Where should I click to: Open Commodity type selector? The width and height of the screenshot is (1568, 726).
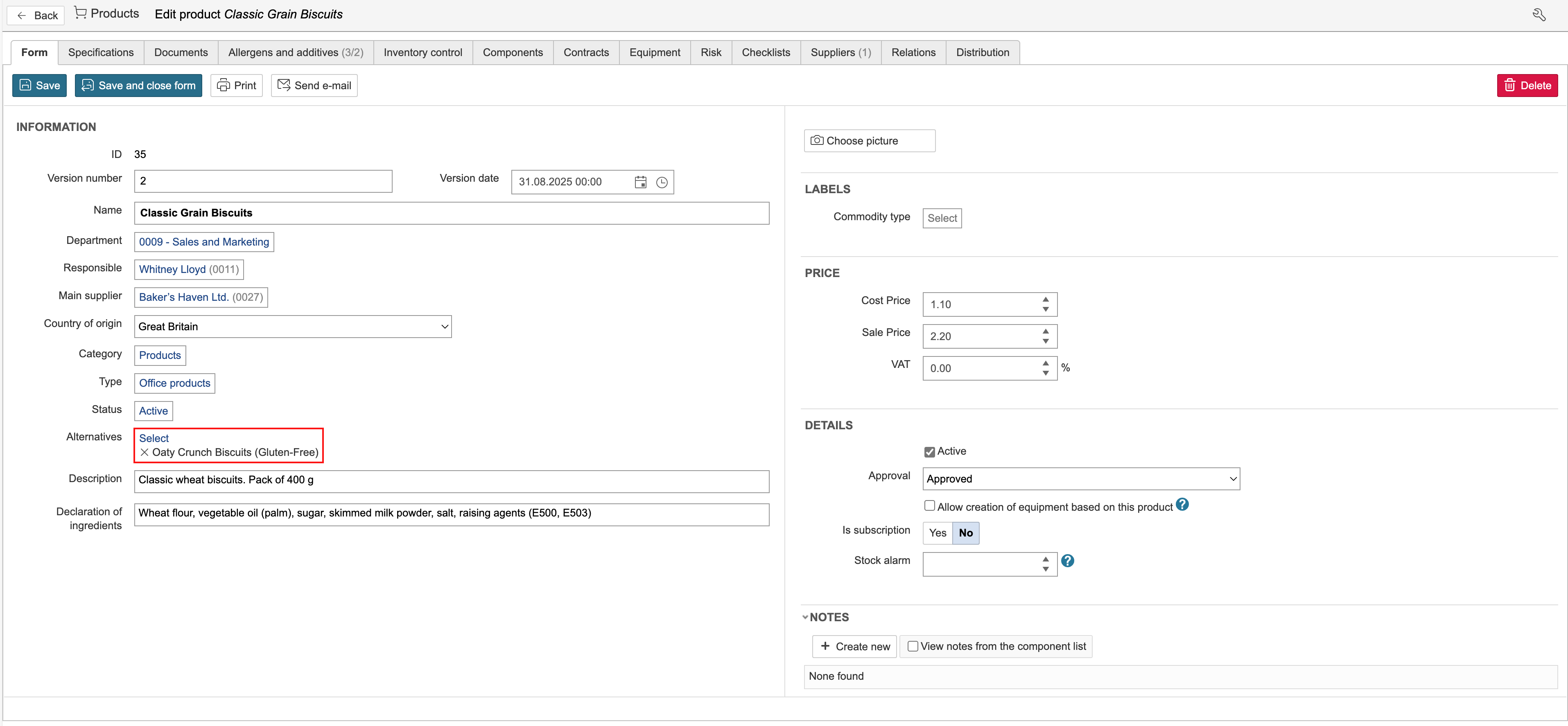point(942,218)
